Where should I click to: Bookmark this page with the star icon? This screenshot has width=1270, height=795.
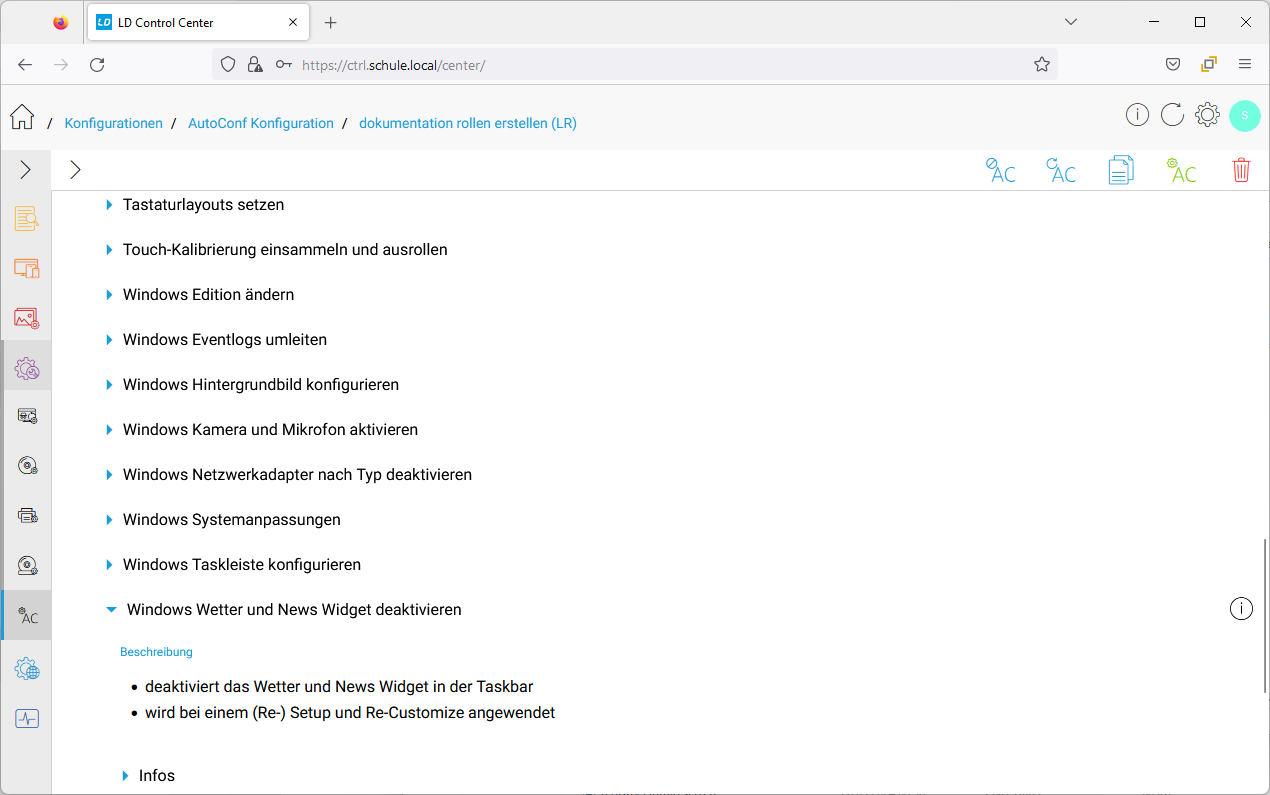pyautogui.click(x=1042, y=65)
